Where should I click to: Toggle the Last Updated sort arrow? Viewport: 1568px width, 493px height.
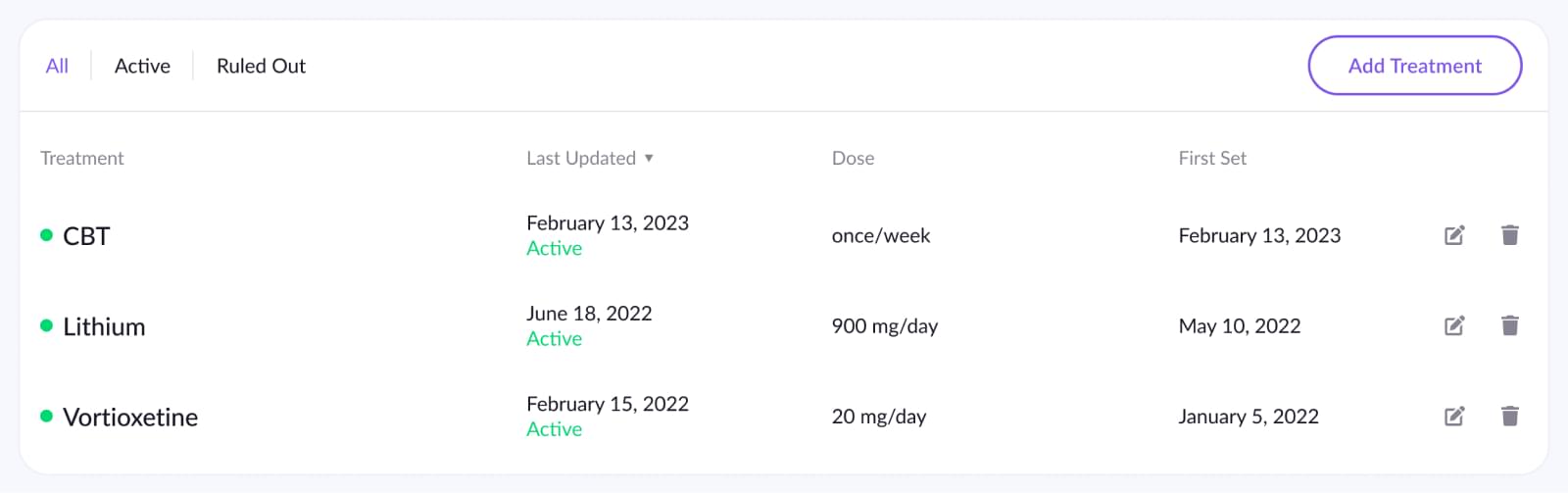[x=649, y=158]
